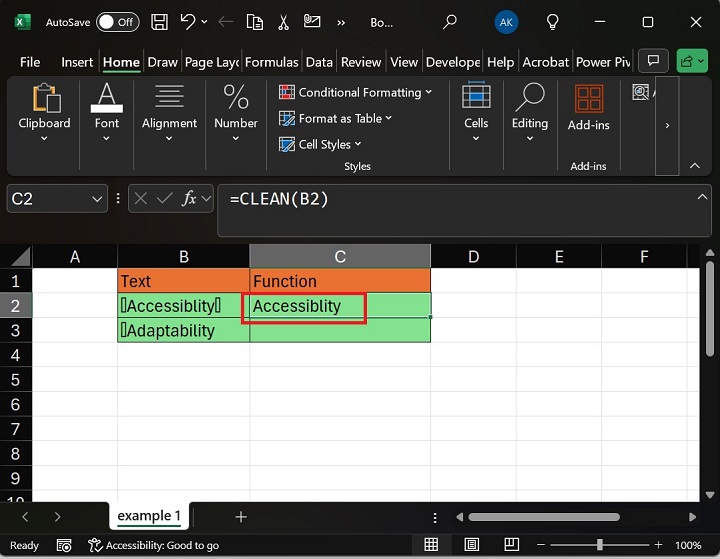Select cell B3 containing Adaptability

point(183,330)
